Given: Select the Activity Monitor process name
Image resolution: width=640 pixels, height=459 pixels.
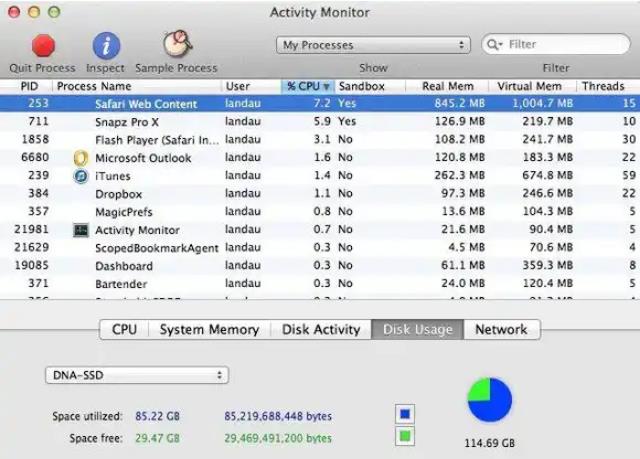Looking at the screenshot, I should pos(137,230).
